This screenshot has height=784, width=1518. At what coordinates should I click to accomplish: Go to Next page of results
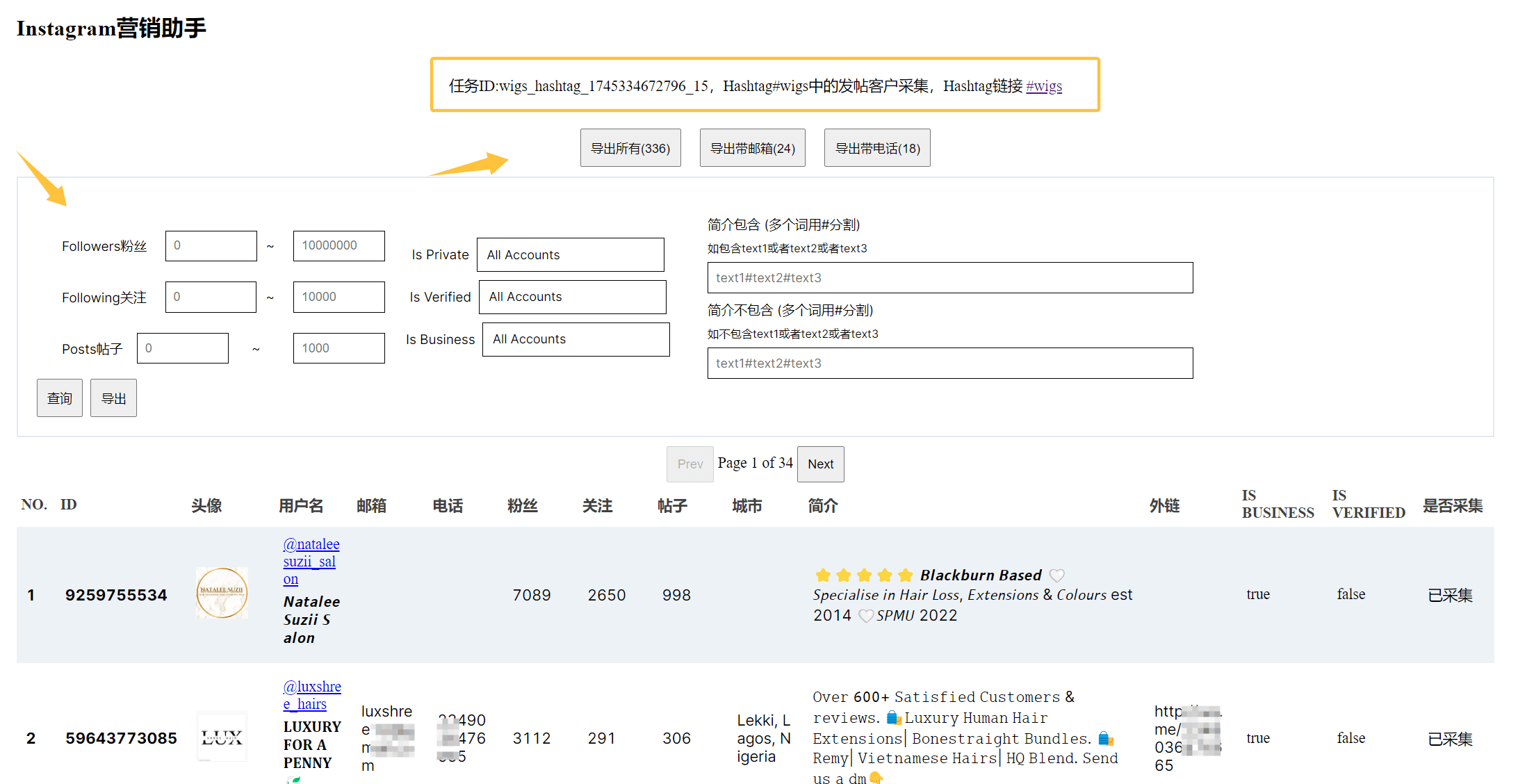click(x=820, y=464)
